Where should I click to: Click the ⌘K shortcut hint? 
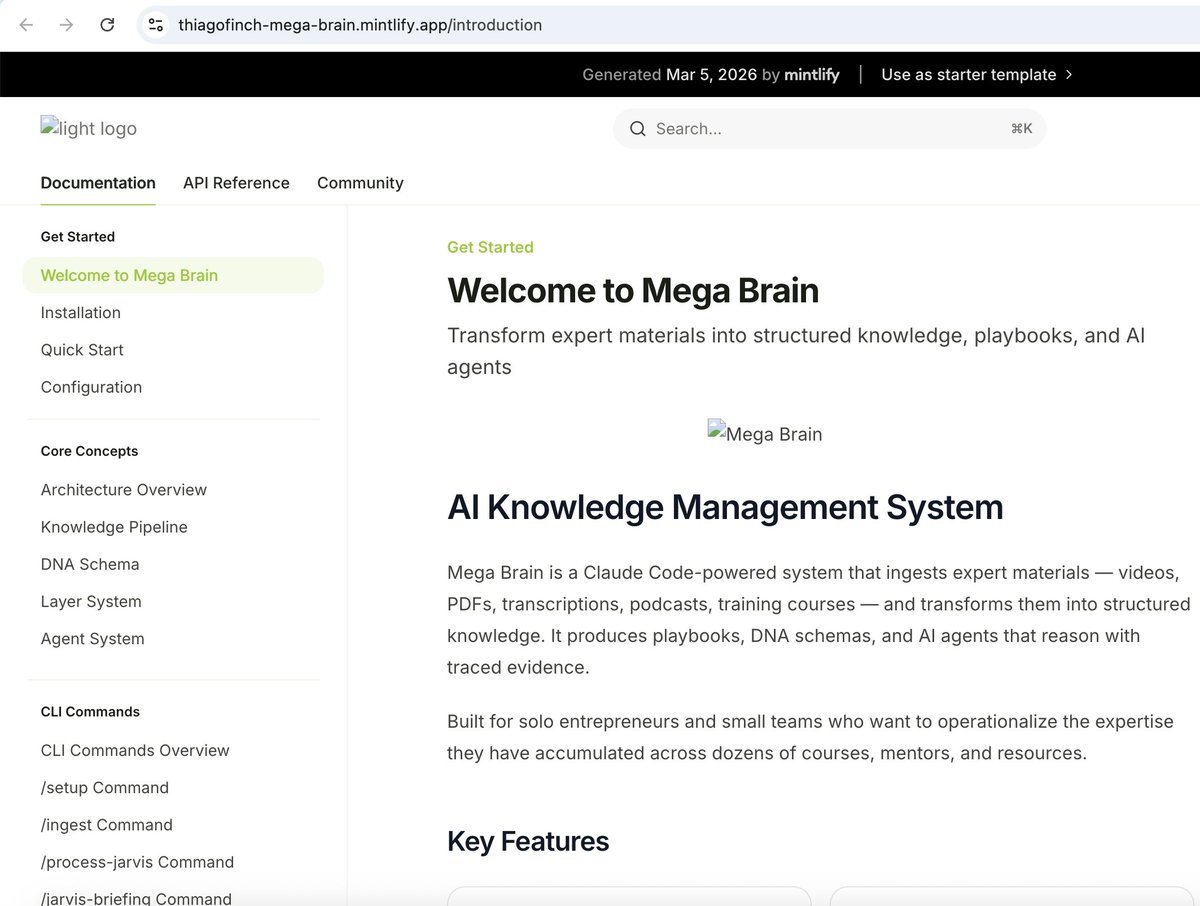[x=1021, y=129]
